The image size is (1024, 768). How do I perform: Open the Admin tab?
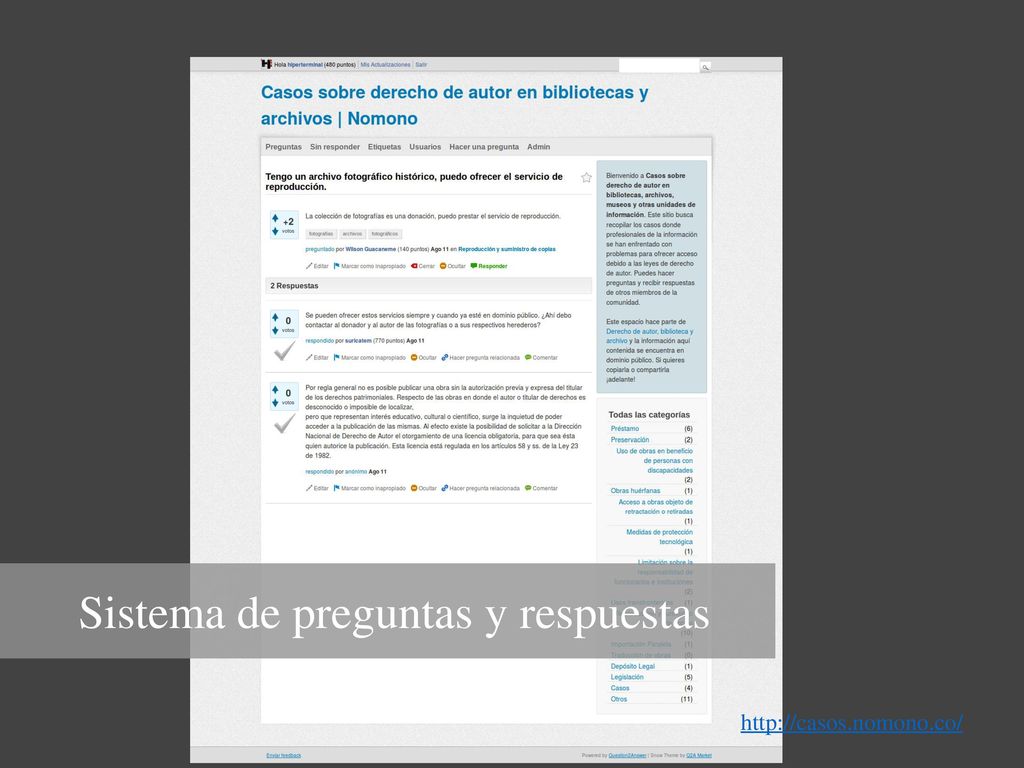pyautogui.click(x=538, y=147)
